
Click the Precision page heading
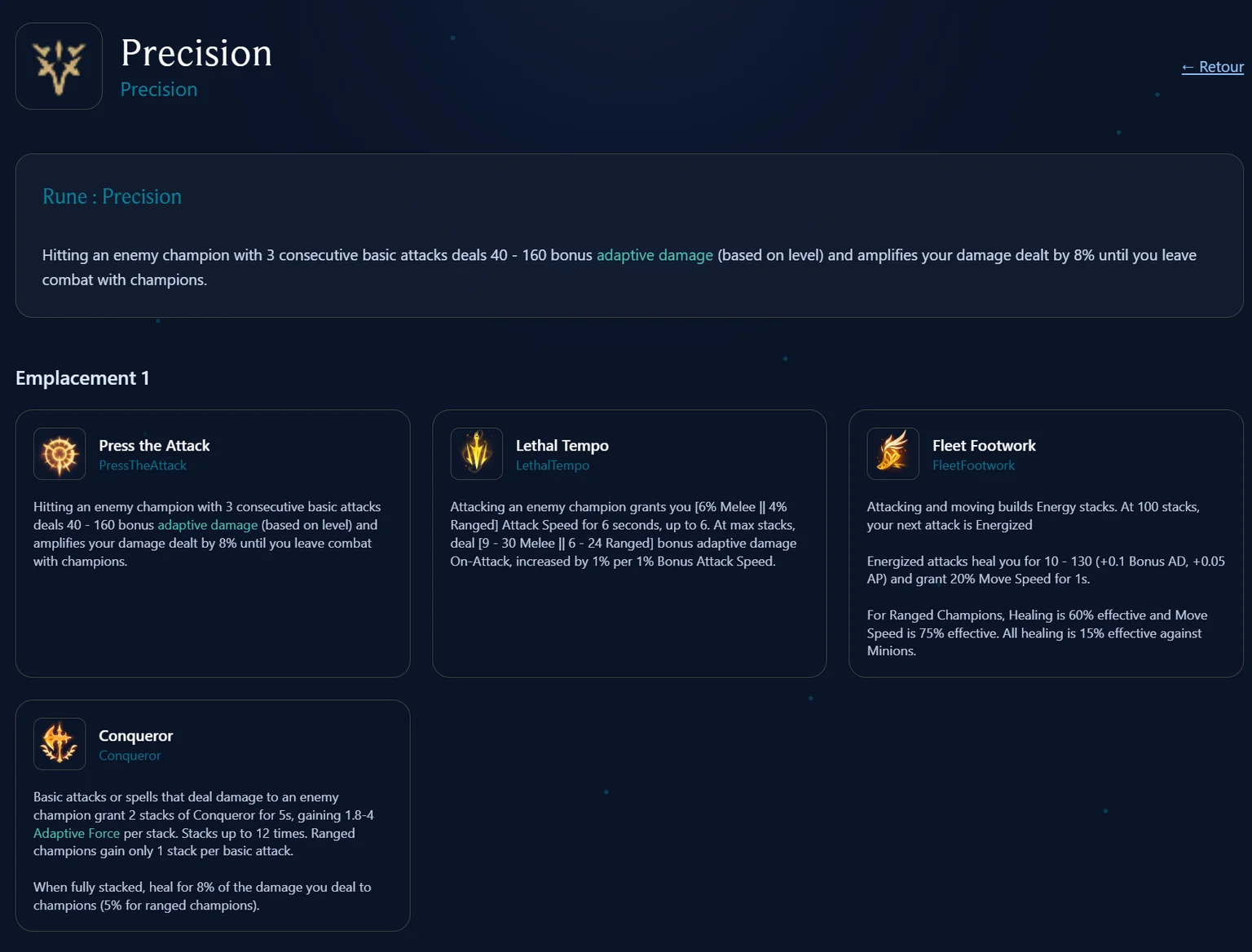[196, 53]
